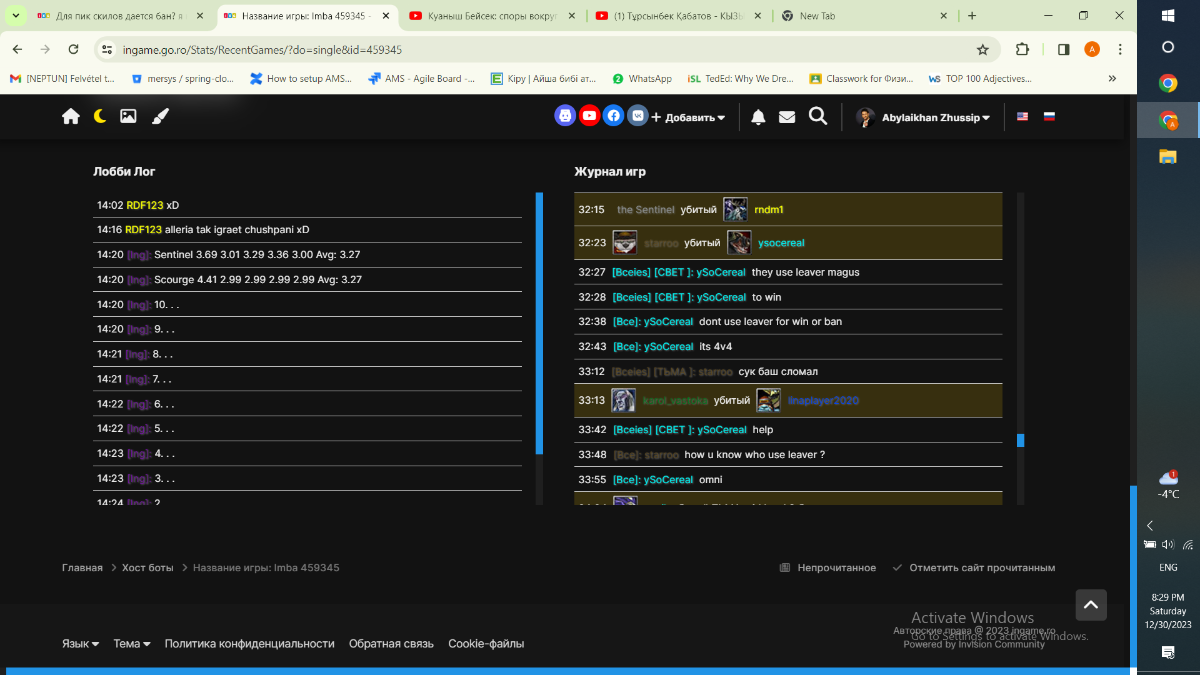This screenshot has height=675, width=1200.
Task: Toggle dark mode with the moon icon
Action: tap(100, 116)
